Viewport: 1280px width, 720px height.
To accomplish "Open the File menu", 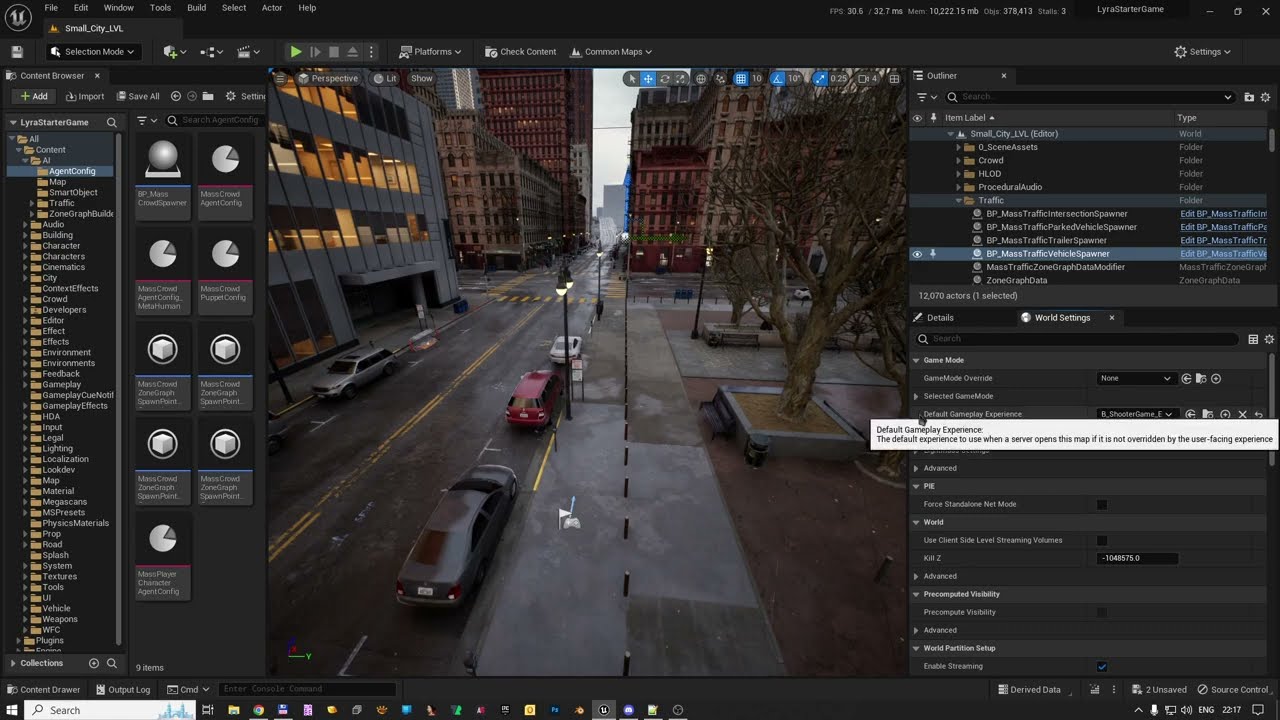I will pyautogui.click(x=51, y=8).
